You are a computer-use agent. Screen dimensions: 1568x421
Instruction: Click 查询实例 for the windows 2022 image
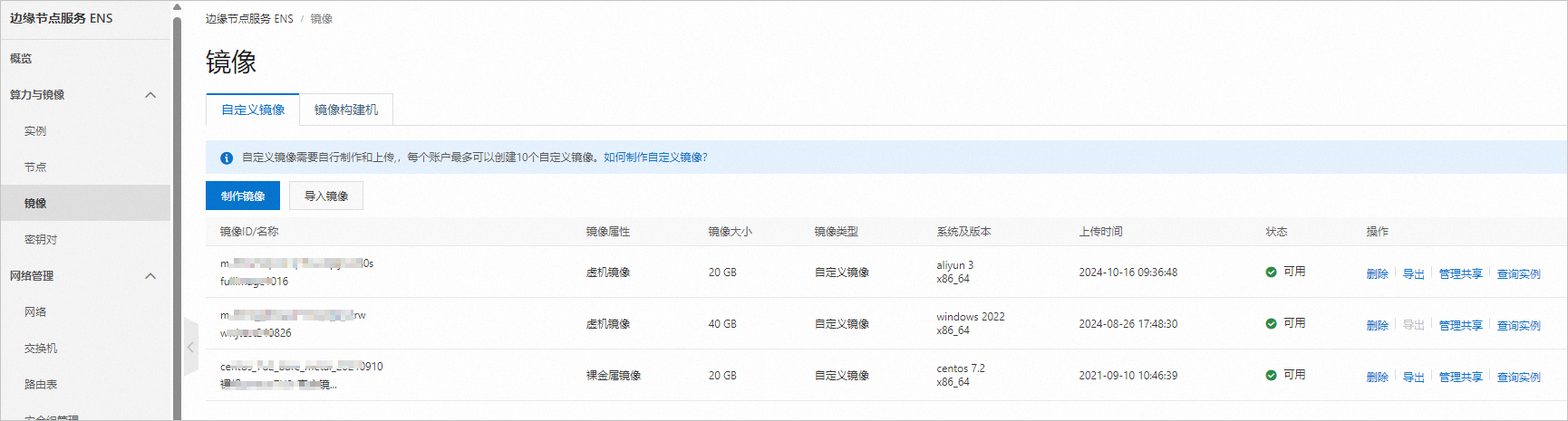pyautogui.click(x=1519, y=325)
